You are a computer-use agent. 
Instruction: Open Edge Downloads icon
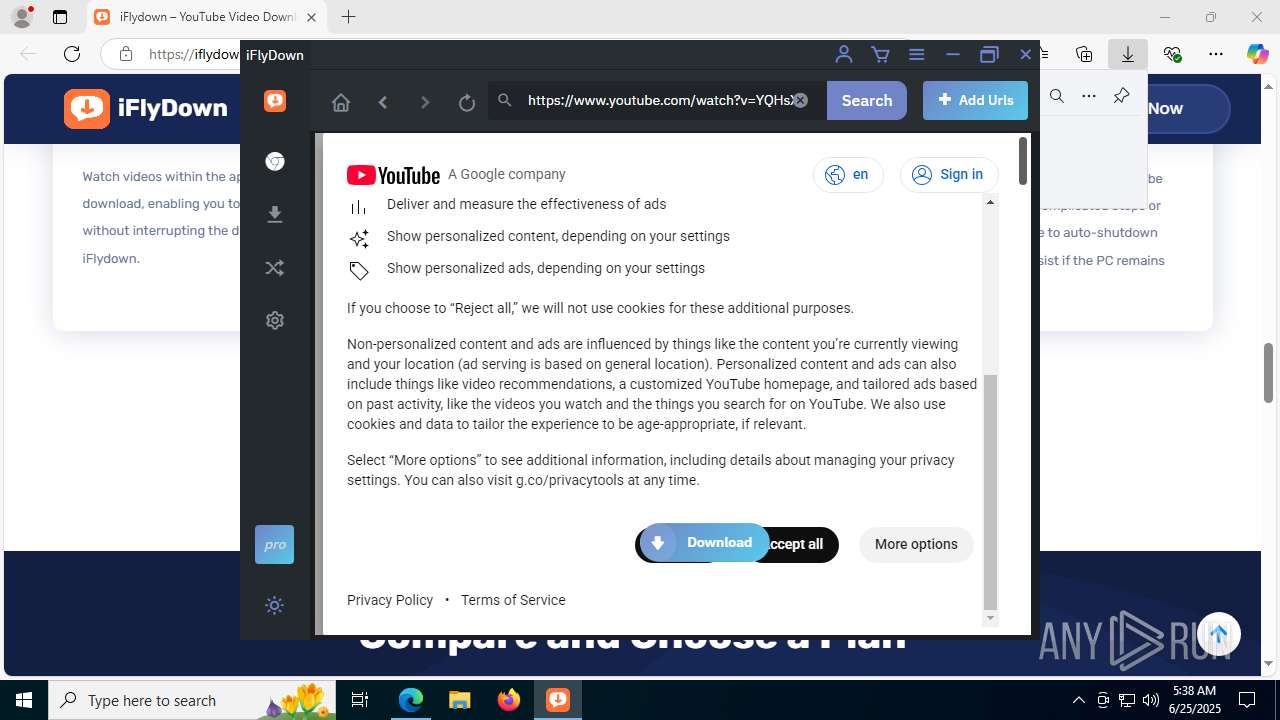[x=1128, y=54]
